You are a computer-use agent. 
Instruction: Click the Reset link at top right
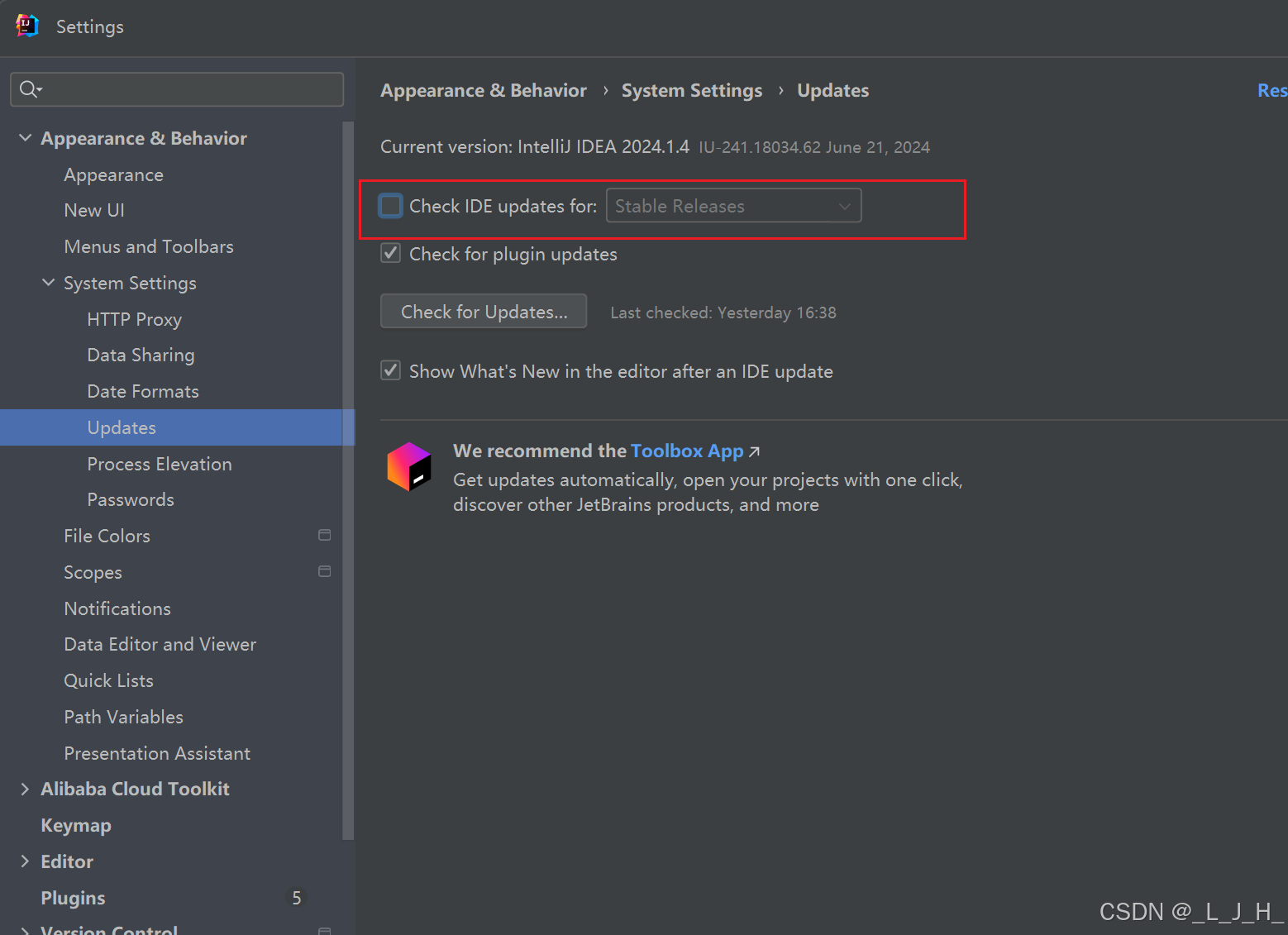1272,90
